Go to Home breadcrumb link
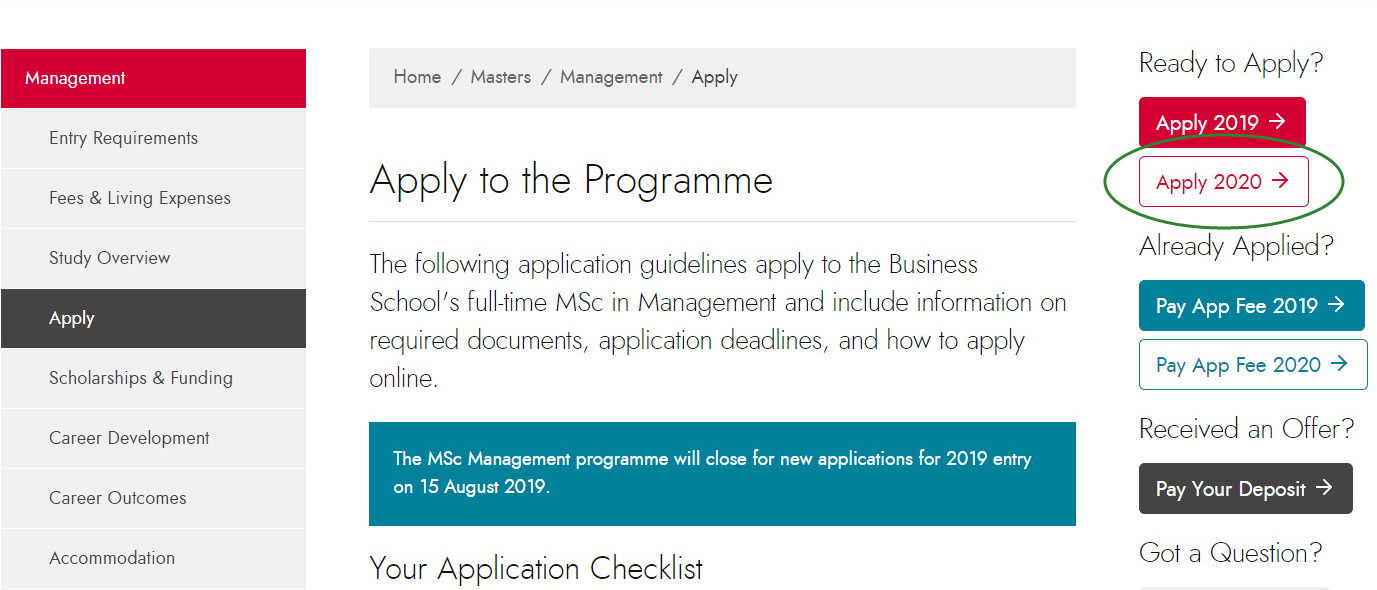Screen dimensions: 1377x590 (417, 77)
